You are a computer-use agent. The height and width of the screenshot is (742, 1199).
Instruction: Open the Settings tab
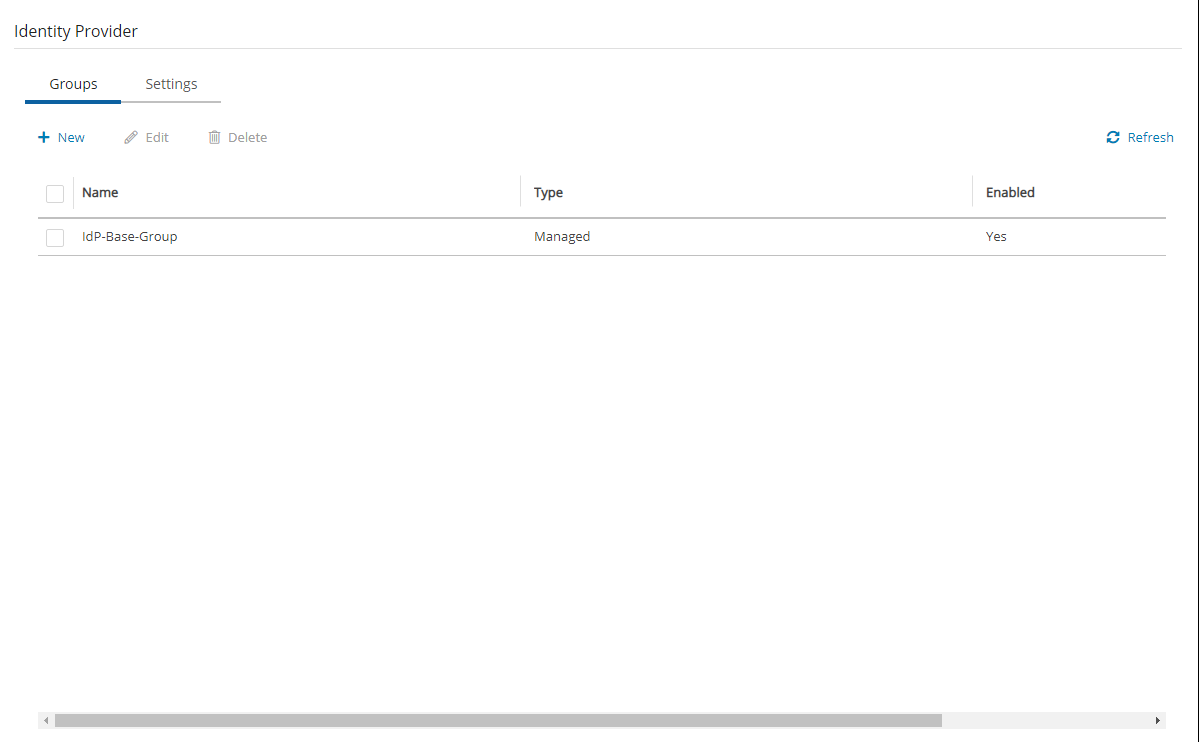click(x=171, y=84)
